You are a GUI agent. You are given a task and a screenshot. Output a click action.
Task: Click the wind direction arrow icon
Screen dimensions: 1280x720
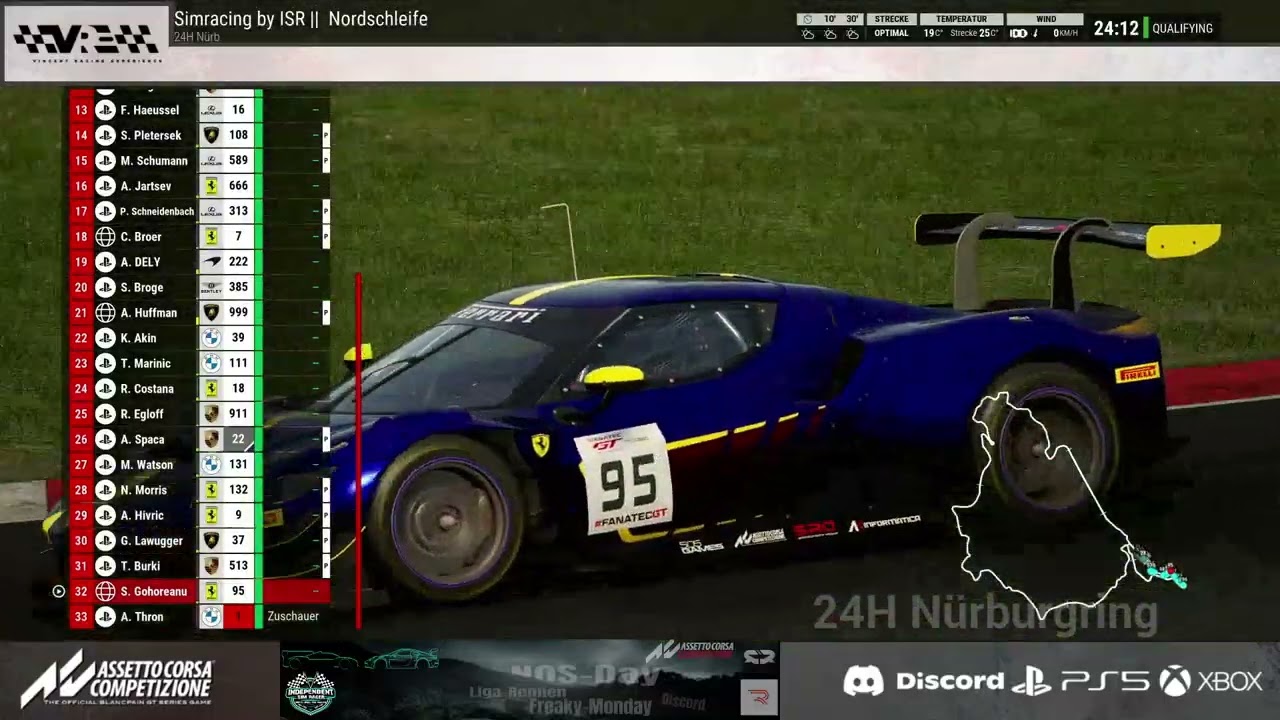(x=1035, y=33)
